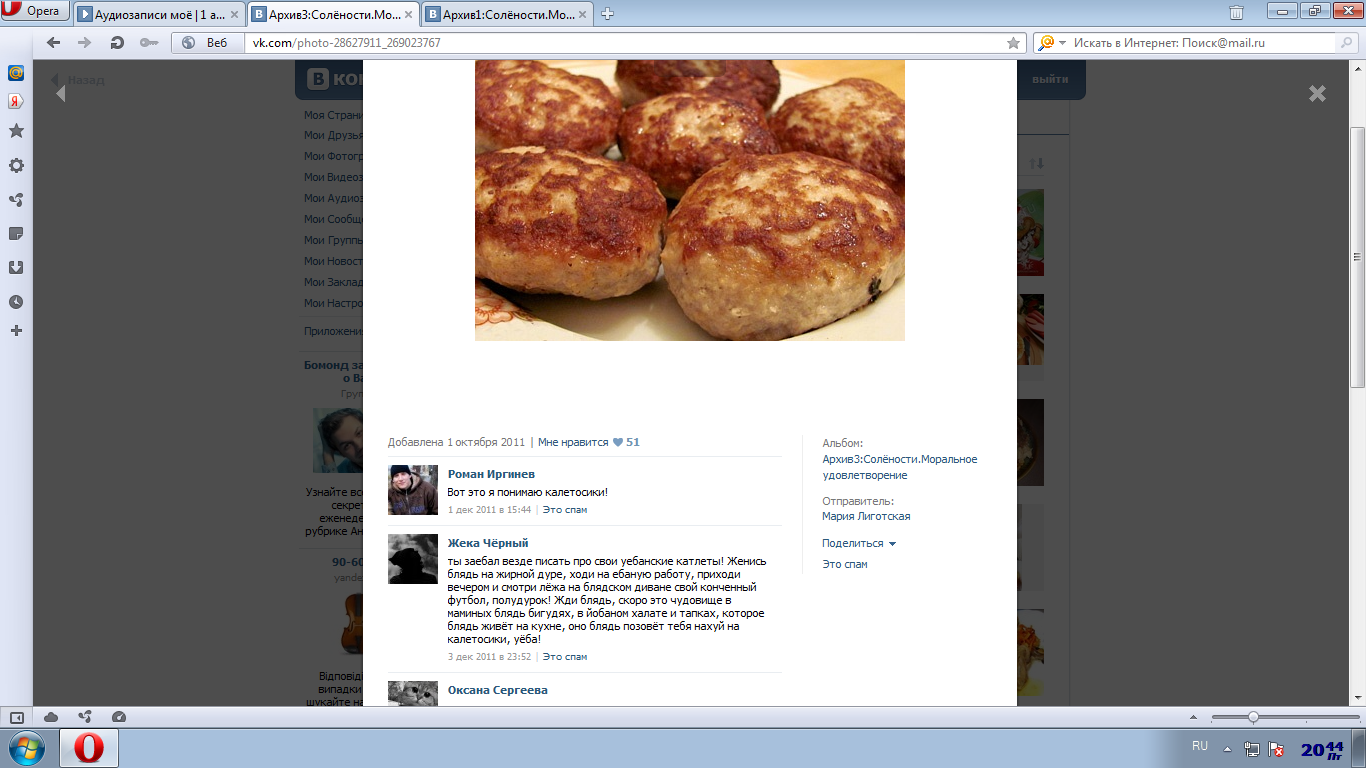Click Роман Иргинев's avatar
Image resolution: width=1366 pixels, height=768 pixels.
[x=413, y=490]
